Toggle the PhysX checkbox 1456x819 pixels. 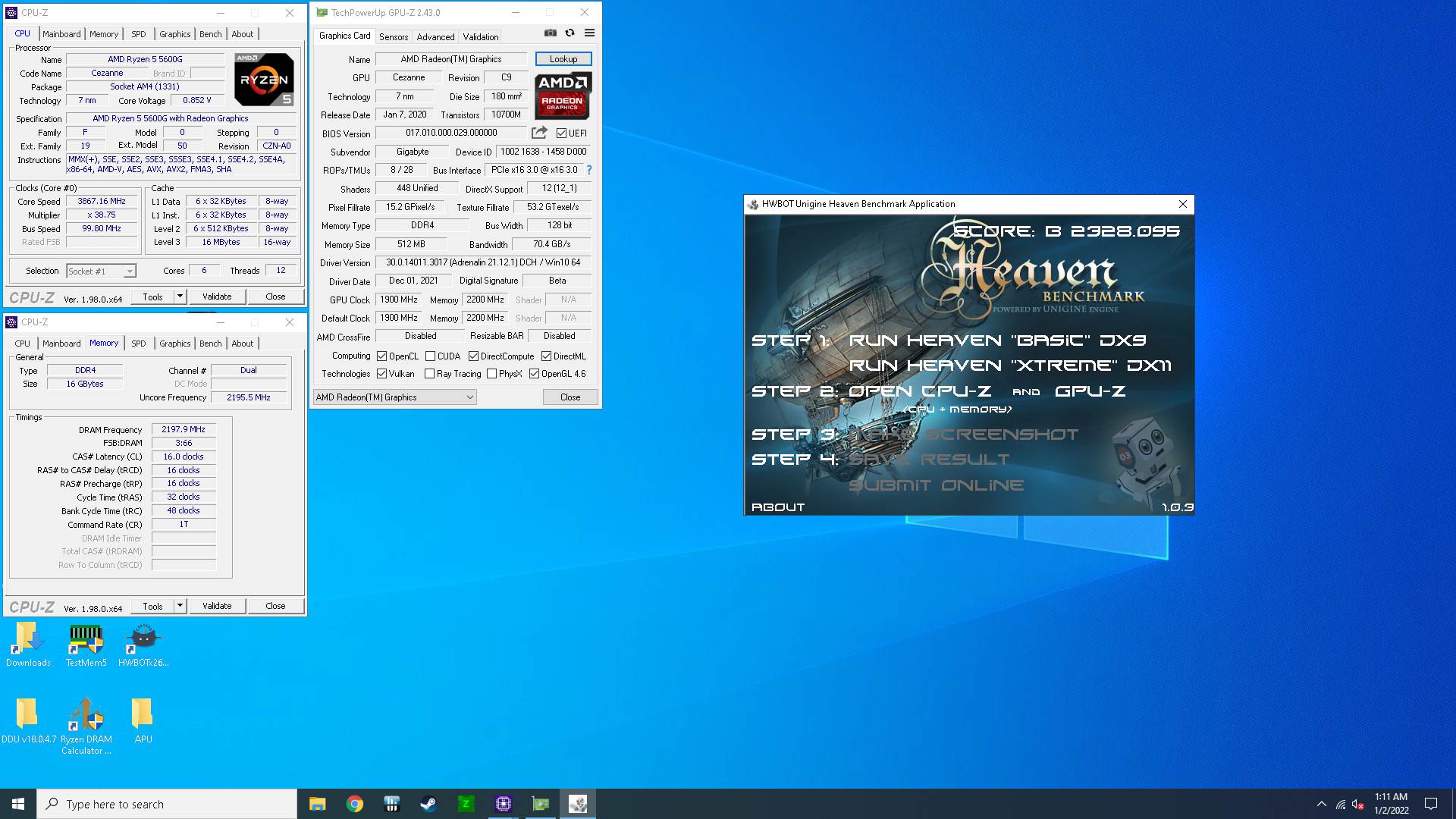tap(492, 374)
